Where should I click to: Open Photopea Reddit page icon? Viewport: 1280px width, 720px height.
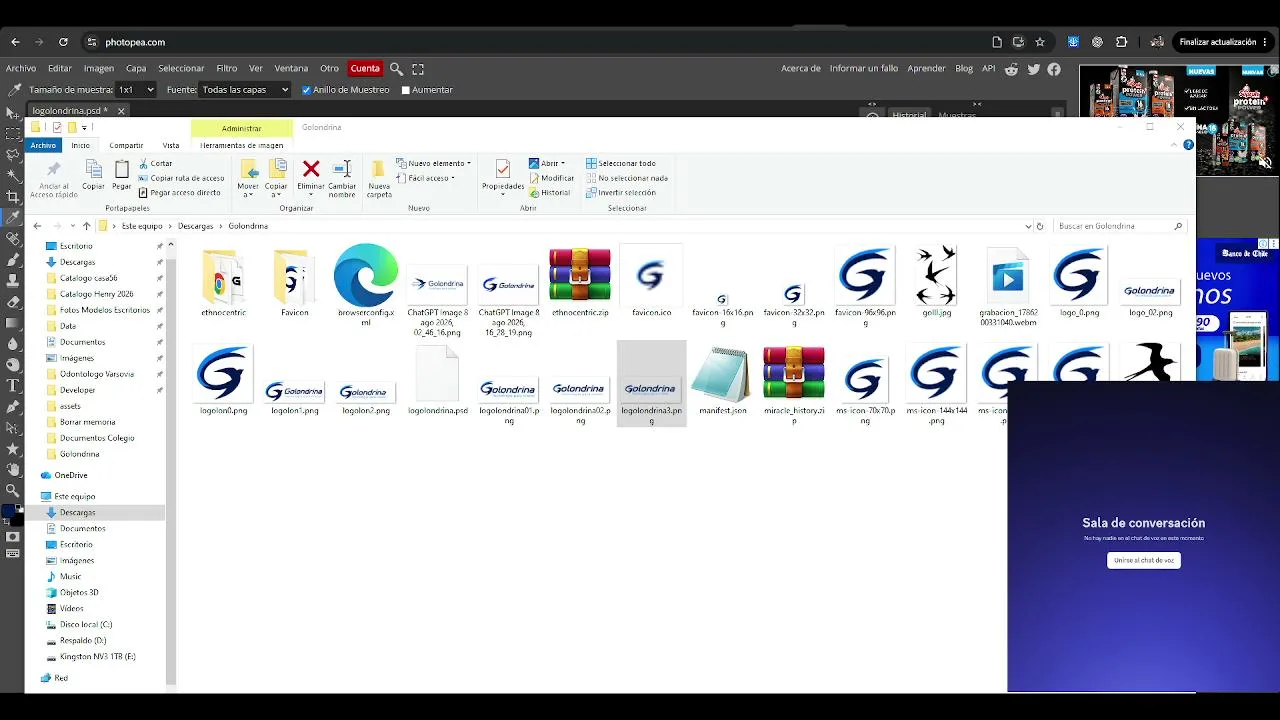pyautogui.click(x=1011, y=69)
